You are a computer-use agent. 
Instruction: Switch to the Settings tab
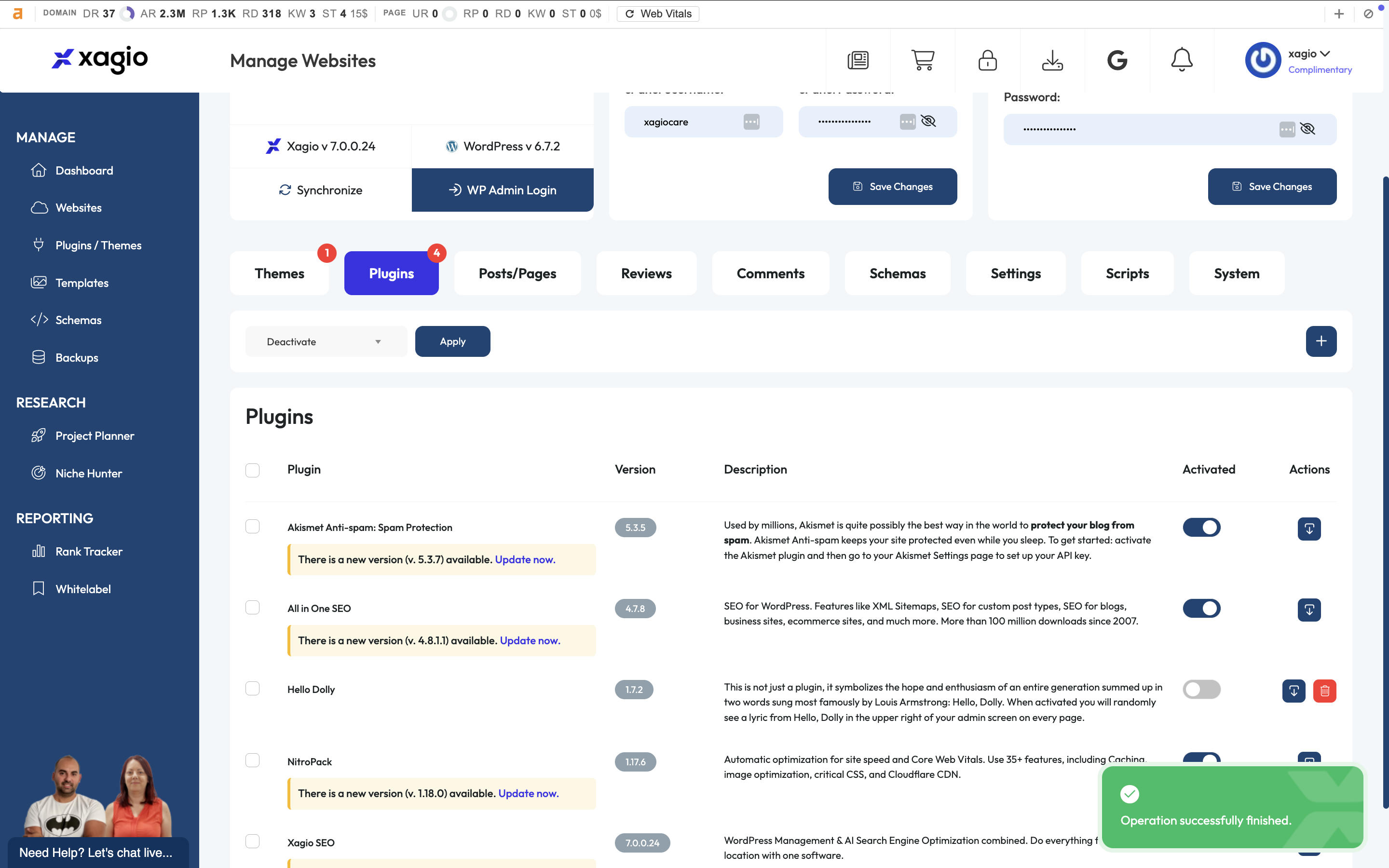coord(1015,273)
